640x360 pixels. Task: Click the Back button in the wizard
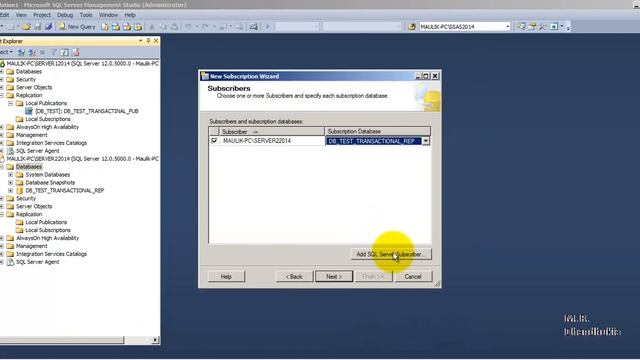[294, 277]
